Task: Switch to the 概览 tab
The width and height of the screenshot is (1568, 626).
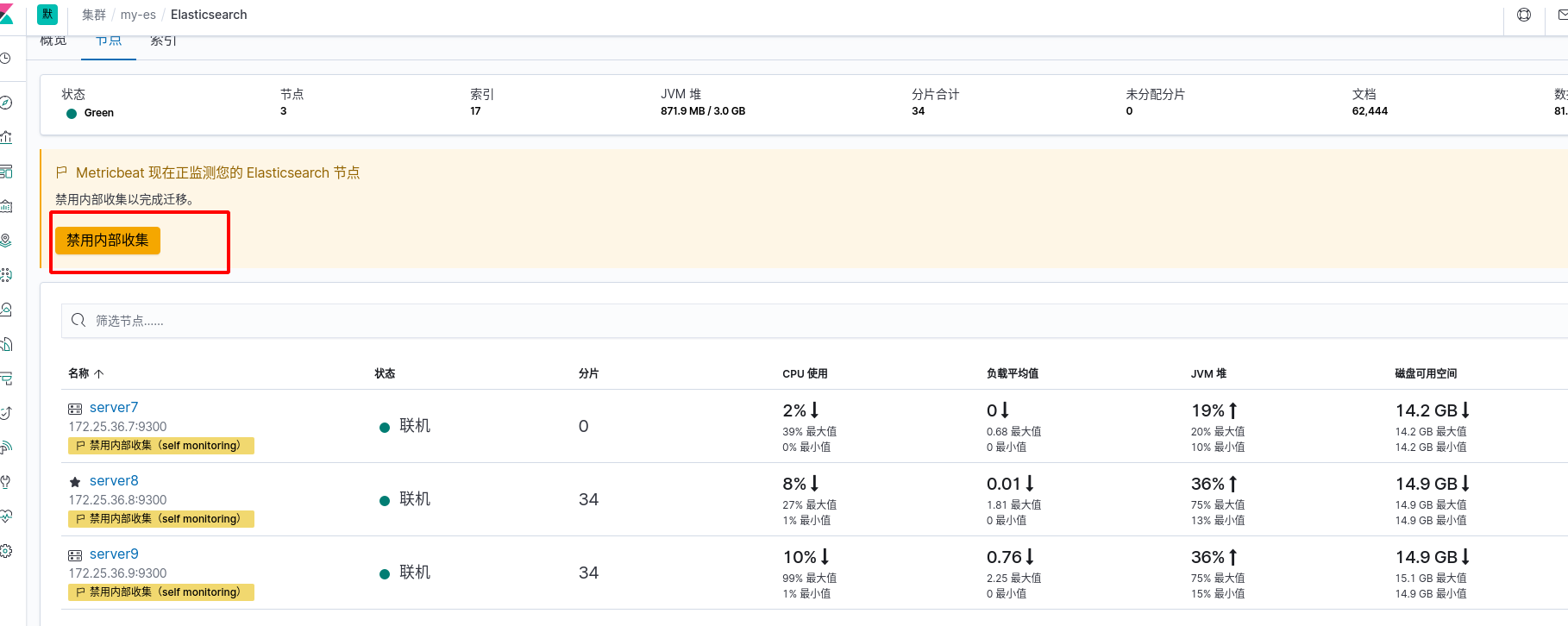Action: pos(53,41)
